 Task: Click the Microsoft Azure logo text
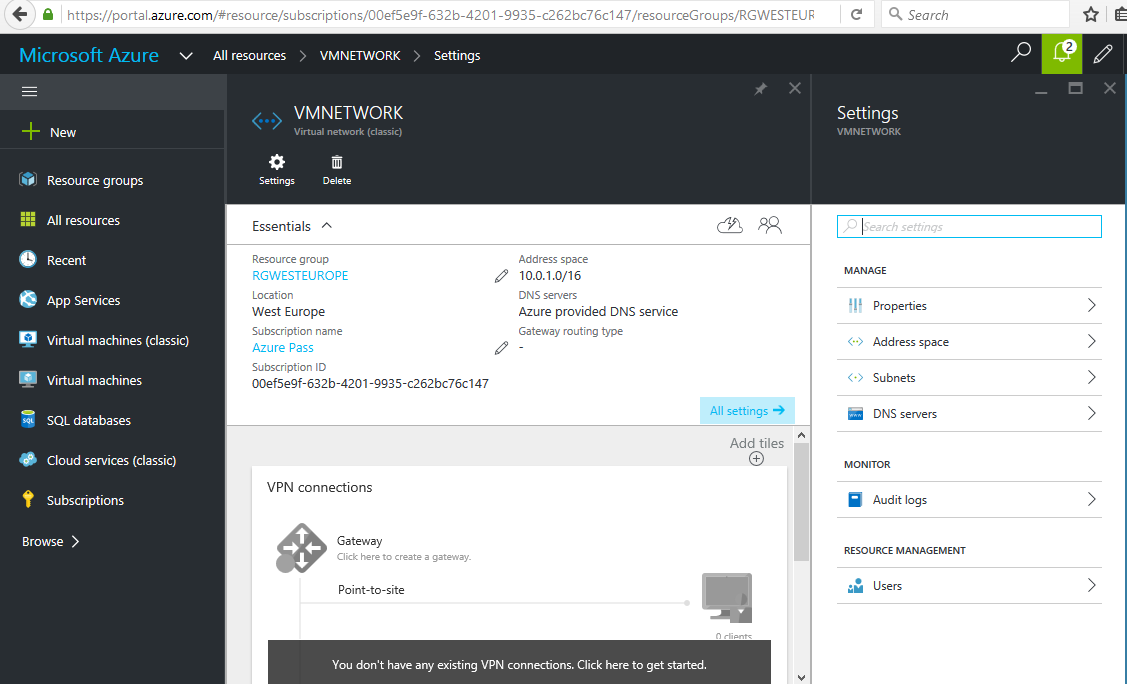click(x=89, y=55)
